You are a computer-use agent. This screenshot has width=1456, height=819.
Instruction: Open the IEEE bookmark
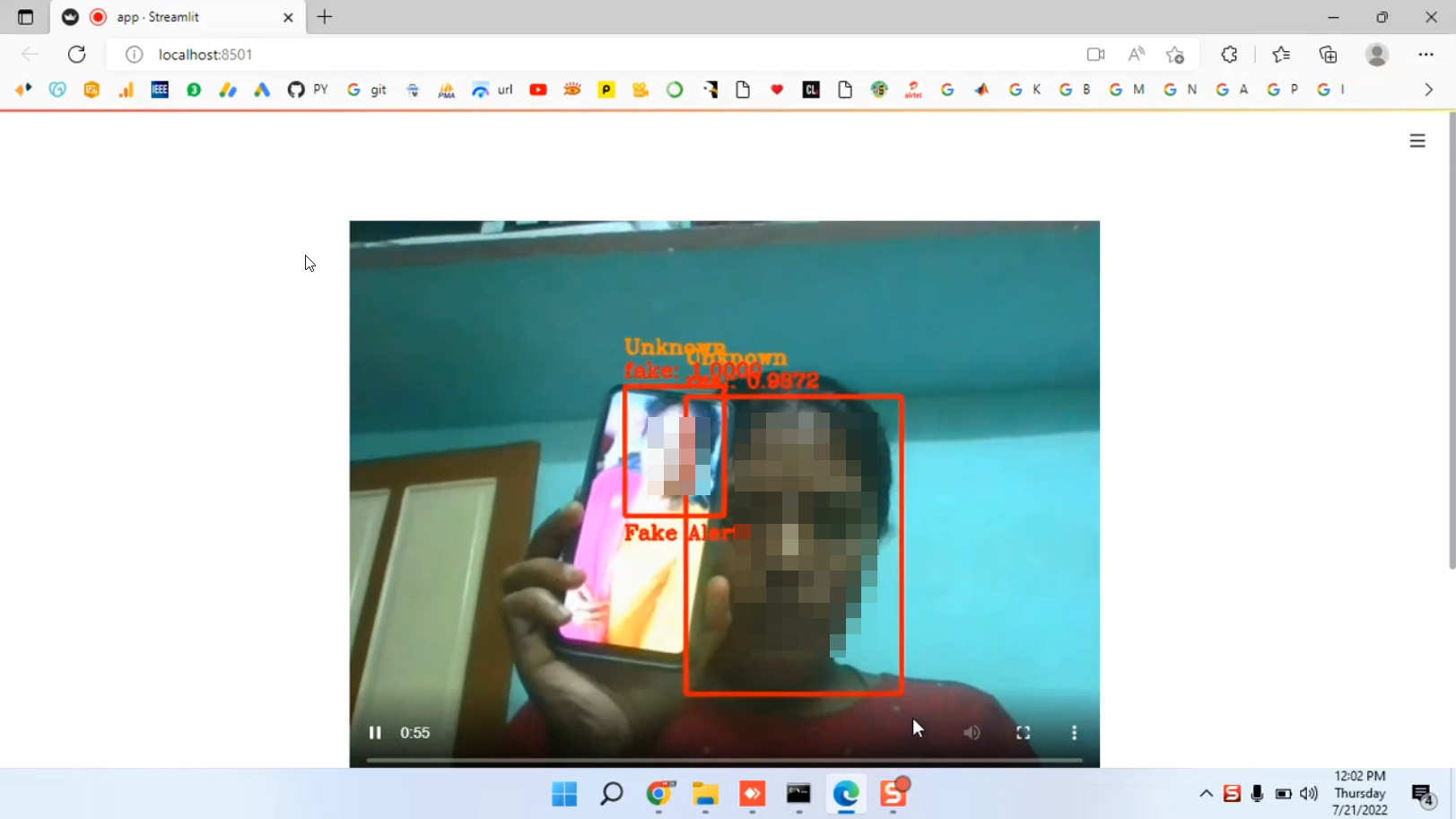coord(159,90)
